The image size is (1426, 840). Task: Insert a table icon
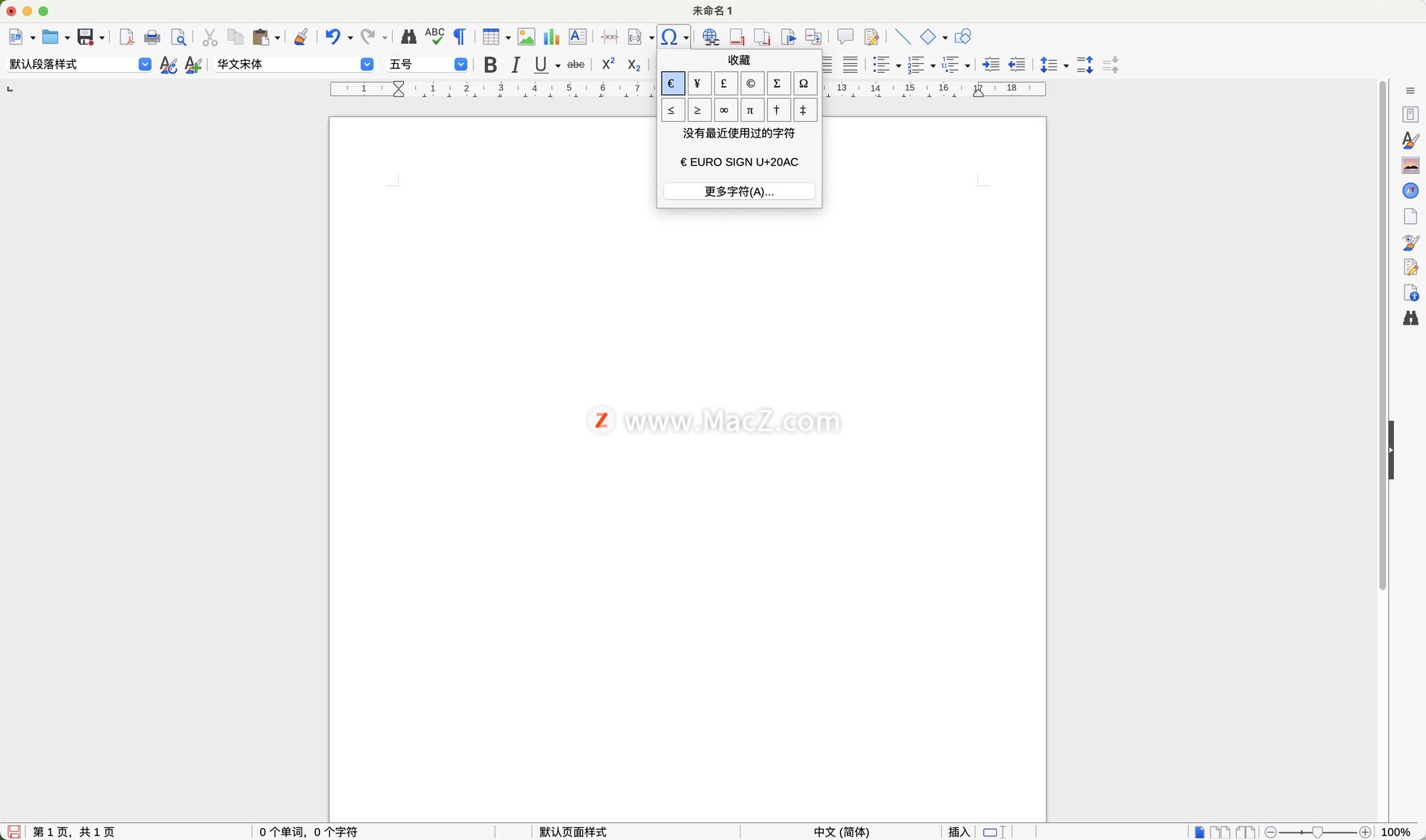490,37
